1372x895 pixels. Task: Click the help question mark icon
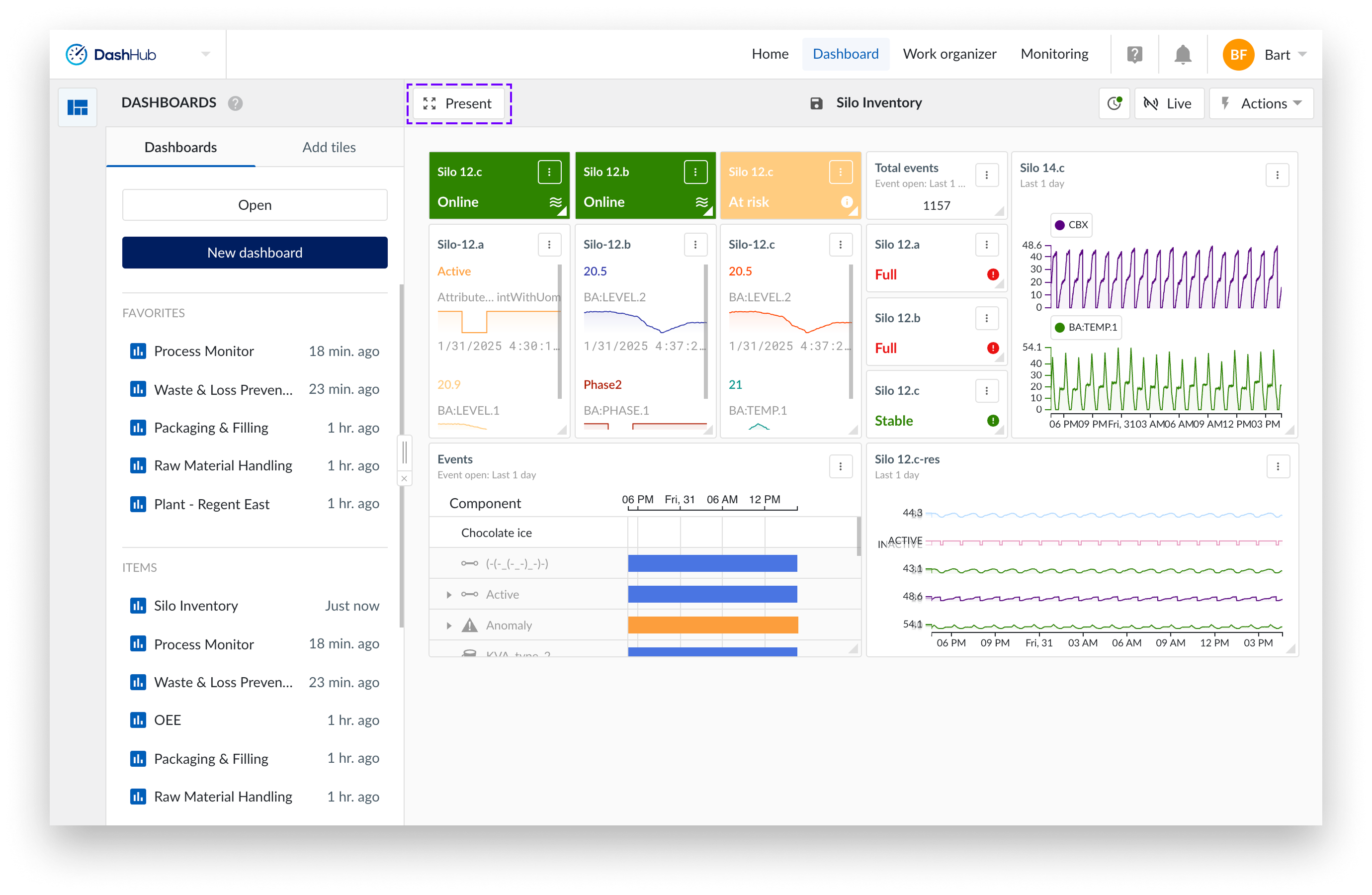click(1134, 55)
